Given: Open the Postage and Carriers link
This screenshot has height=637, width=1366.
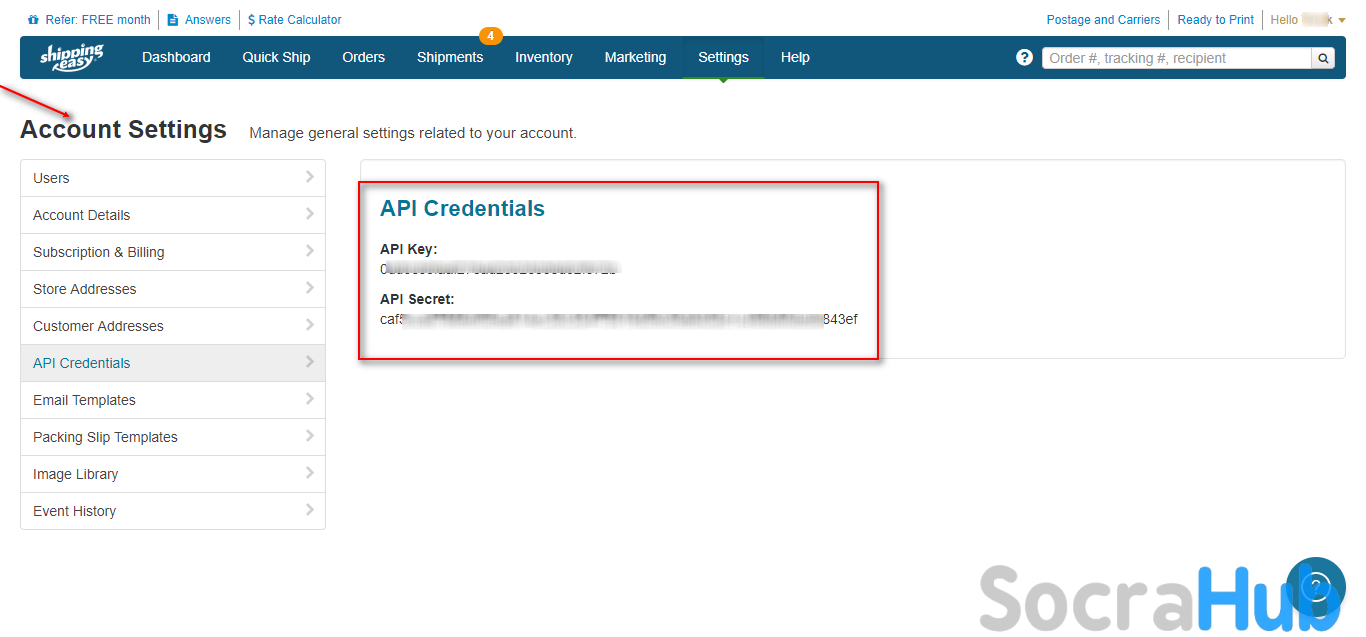Looking at the screenshot, I should coord(1103,20).
